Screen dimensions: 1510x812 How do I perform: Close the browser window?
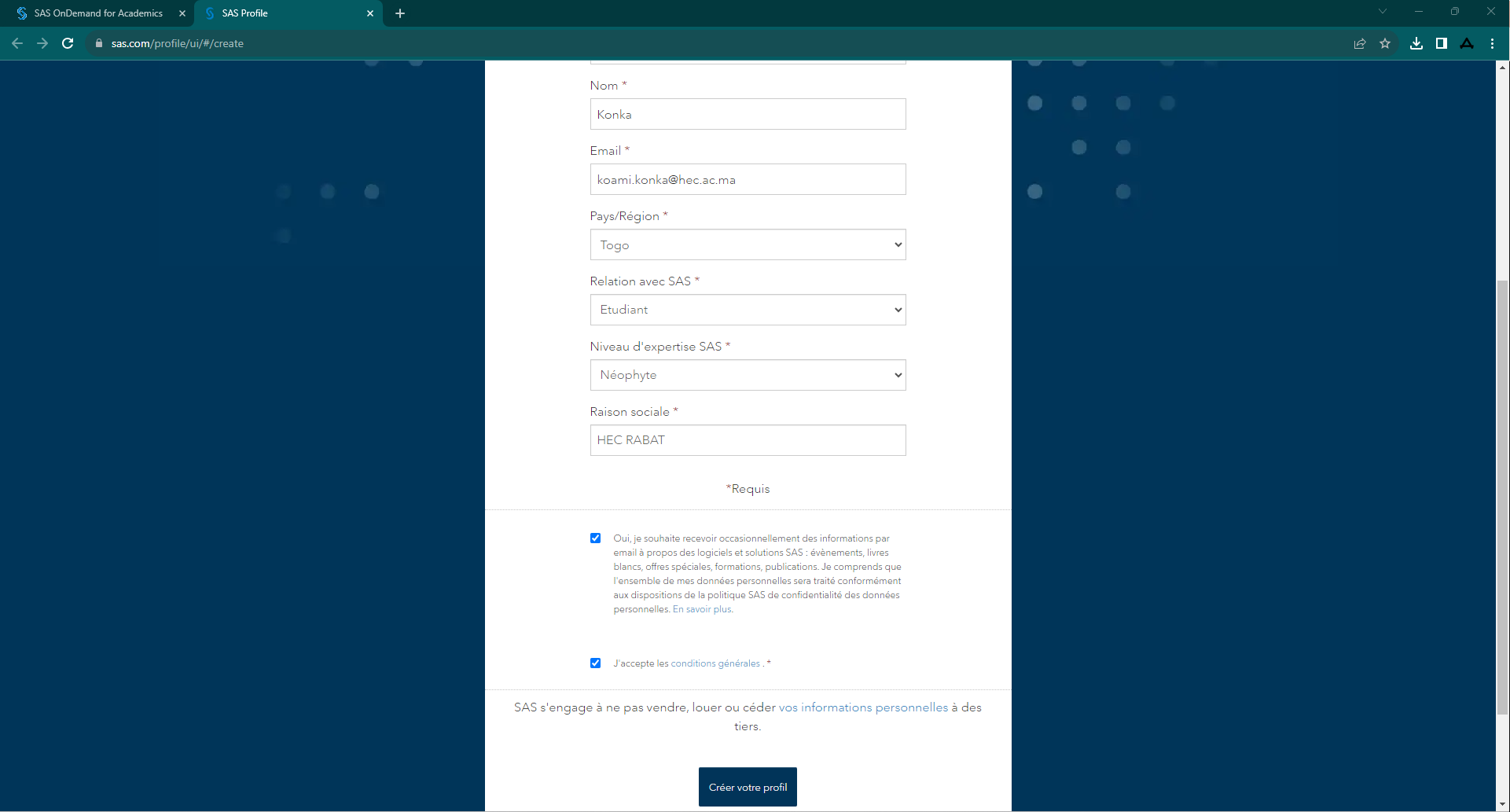(1490, 11)
